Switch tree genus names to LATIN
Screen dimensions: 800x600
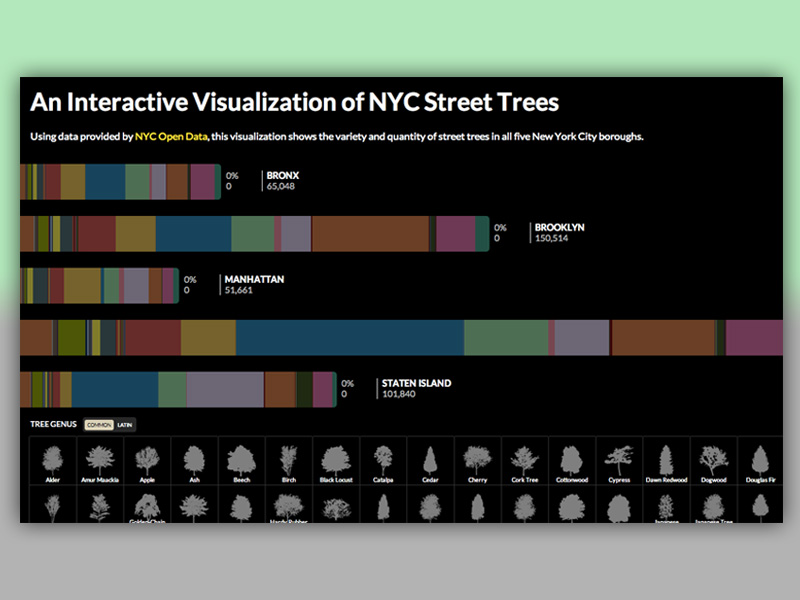124,424
